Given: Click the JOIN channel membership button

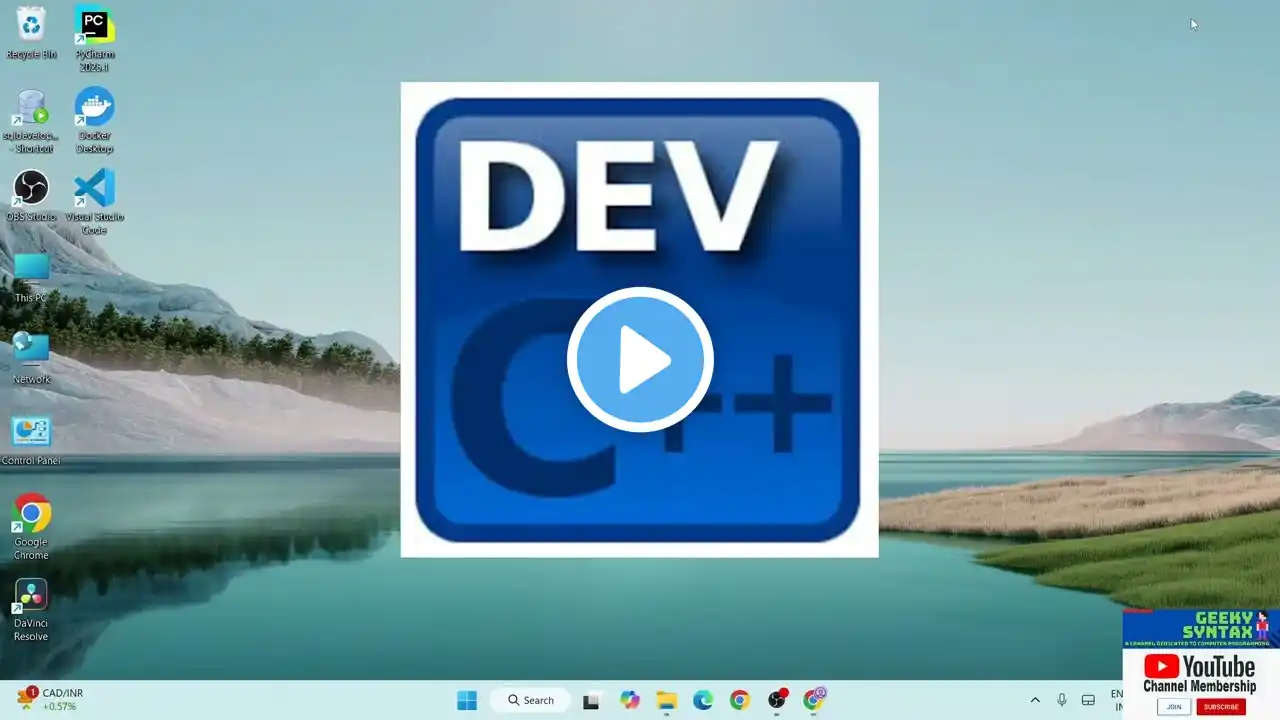Looking at the screenshot, I should (1174, 707).
